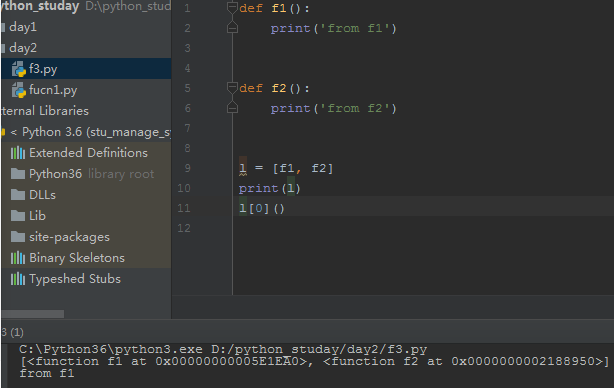Click the fold end marker on line 6
The image size is (614, 388).
click(232, 108)
